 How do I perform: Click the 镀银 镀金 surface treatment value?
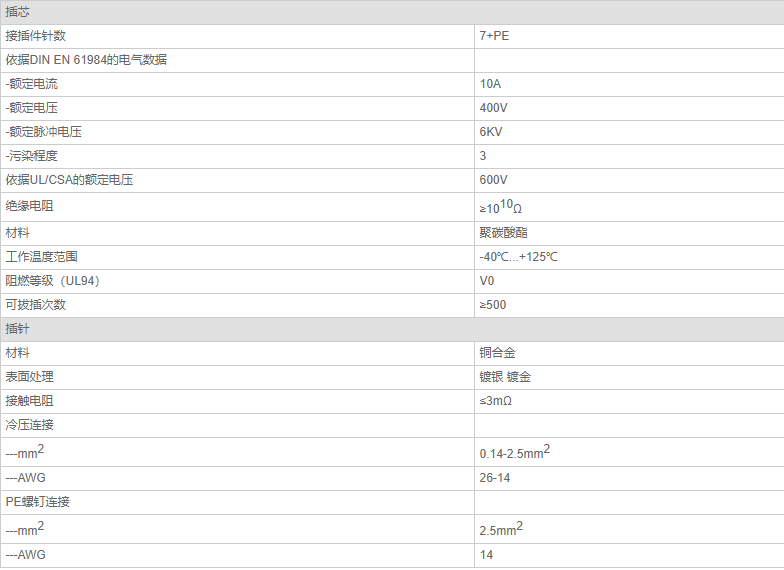point(505,377)
